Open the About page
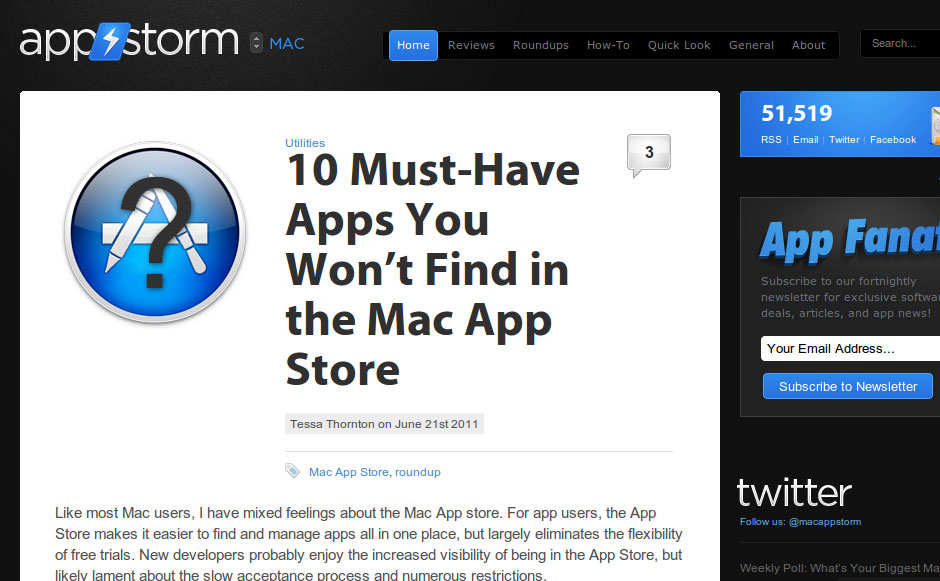Viewport: 940px width, 581px height. click(808, 45)
